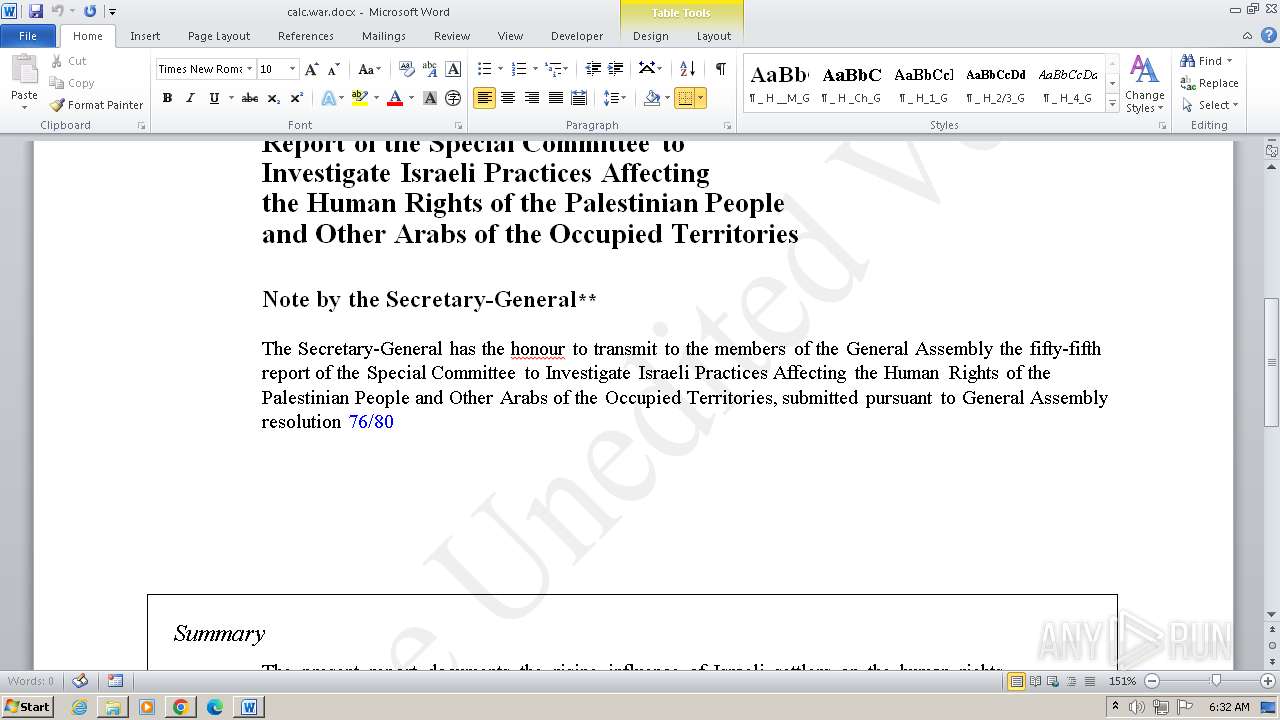Open the File tab
Image resolution: width=1280 pixels, height=720 pixels.
[x=28, y=36]
